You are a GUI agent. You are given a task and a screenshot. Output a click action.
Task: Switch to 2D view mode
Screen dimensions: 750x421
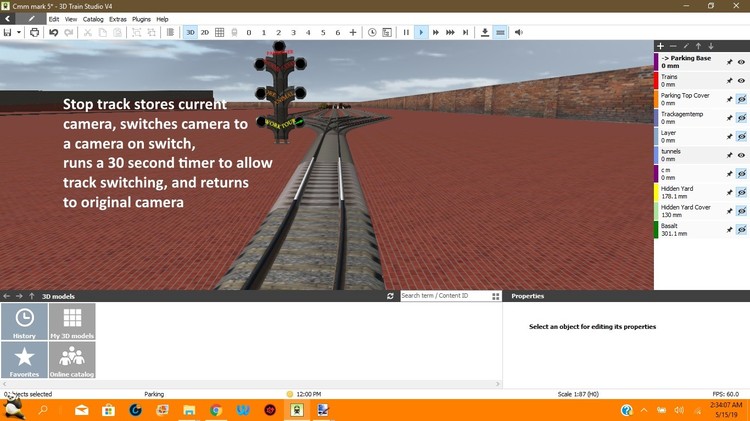pos(205,33)
